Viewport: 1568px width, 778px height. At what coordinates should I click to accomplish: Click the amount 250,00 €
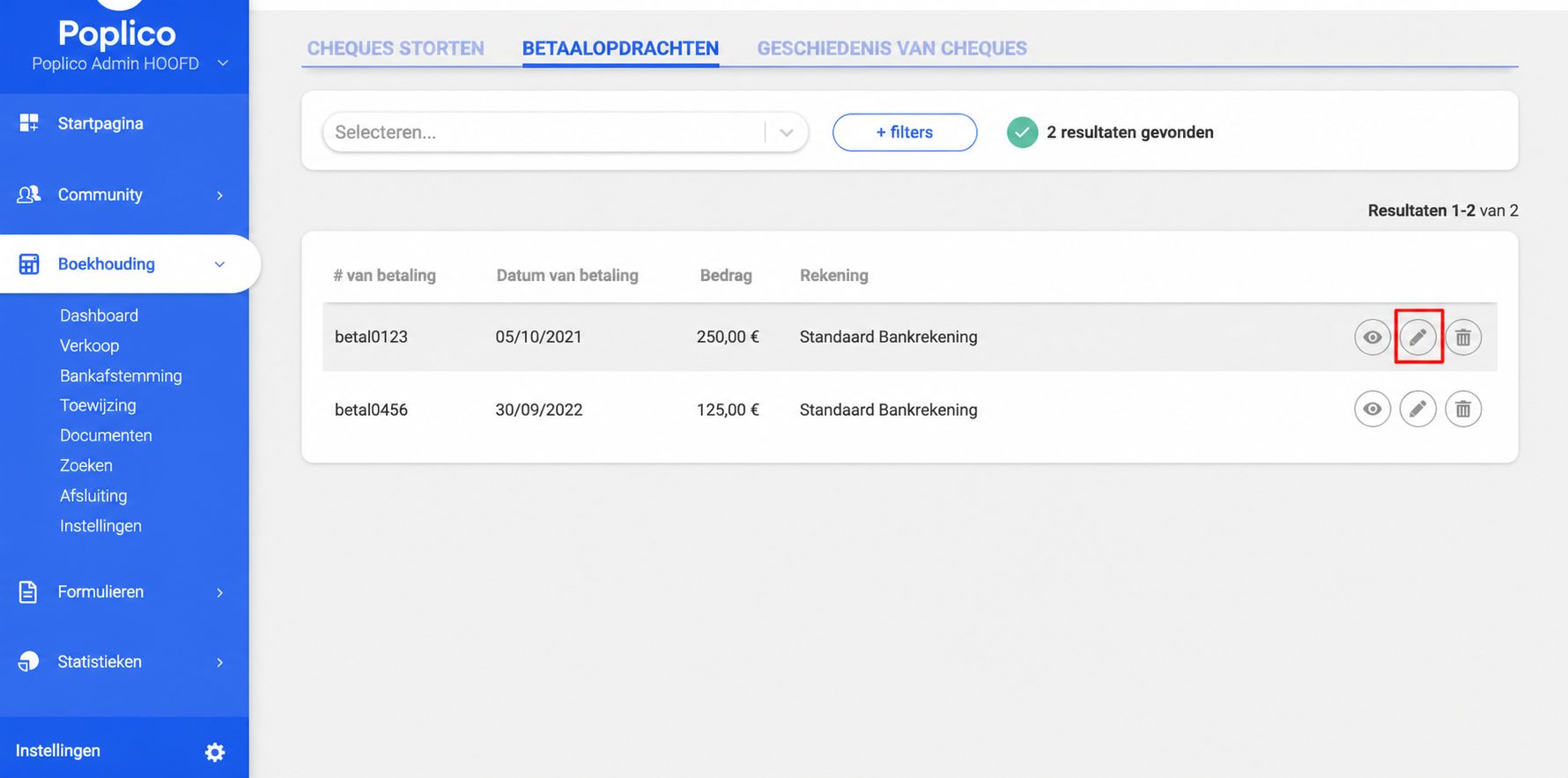(728, 337)
